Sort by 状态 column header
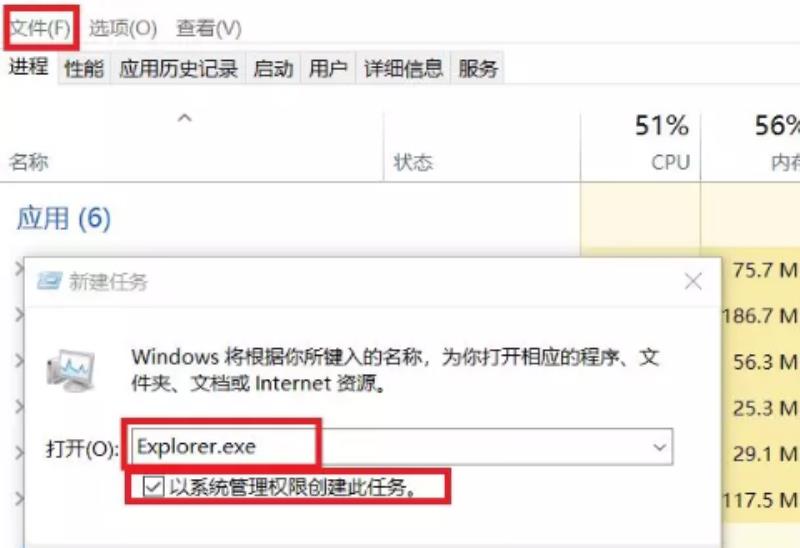The height and width of the screenshot is (548, 800). [413, 162]
